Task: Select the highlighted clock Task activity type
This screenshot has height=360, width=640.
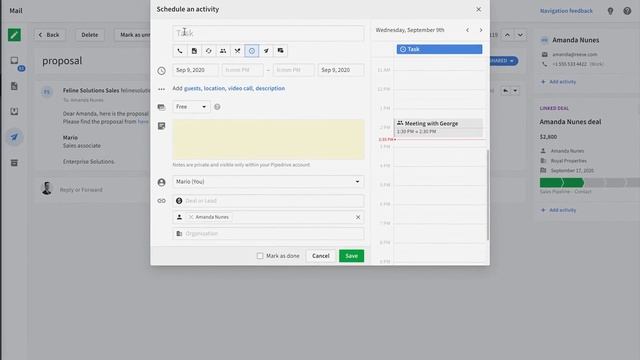Action: (252, 51)
